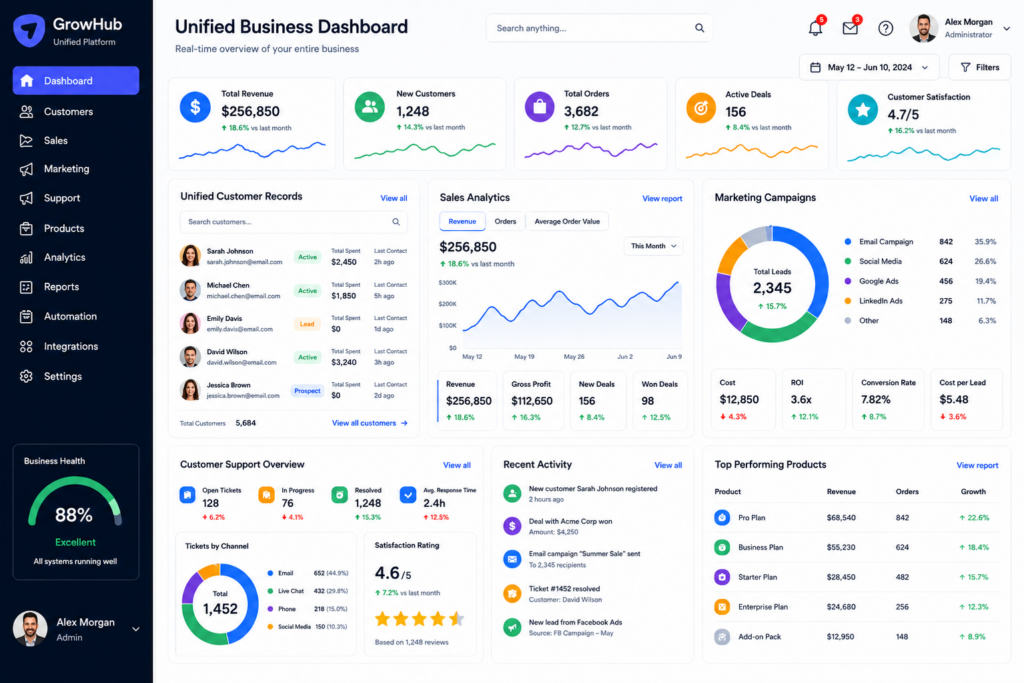Click the Lead status badge for Emily Davis
Viewport: 1024px width, 683px height.
click(x=307, y=324)
